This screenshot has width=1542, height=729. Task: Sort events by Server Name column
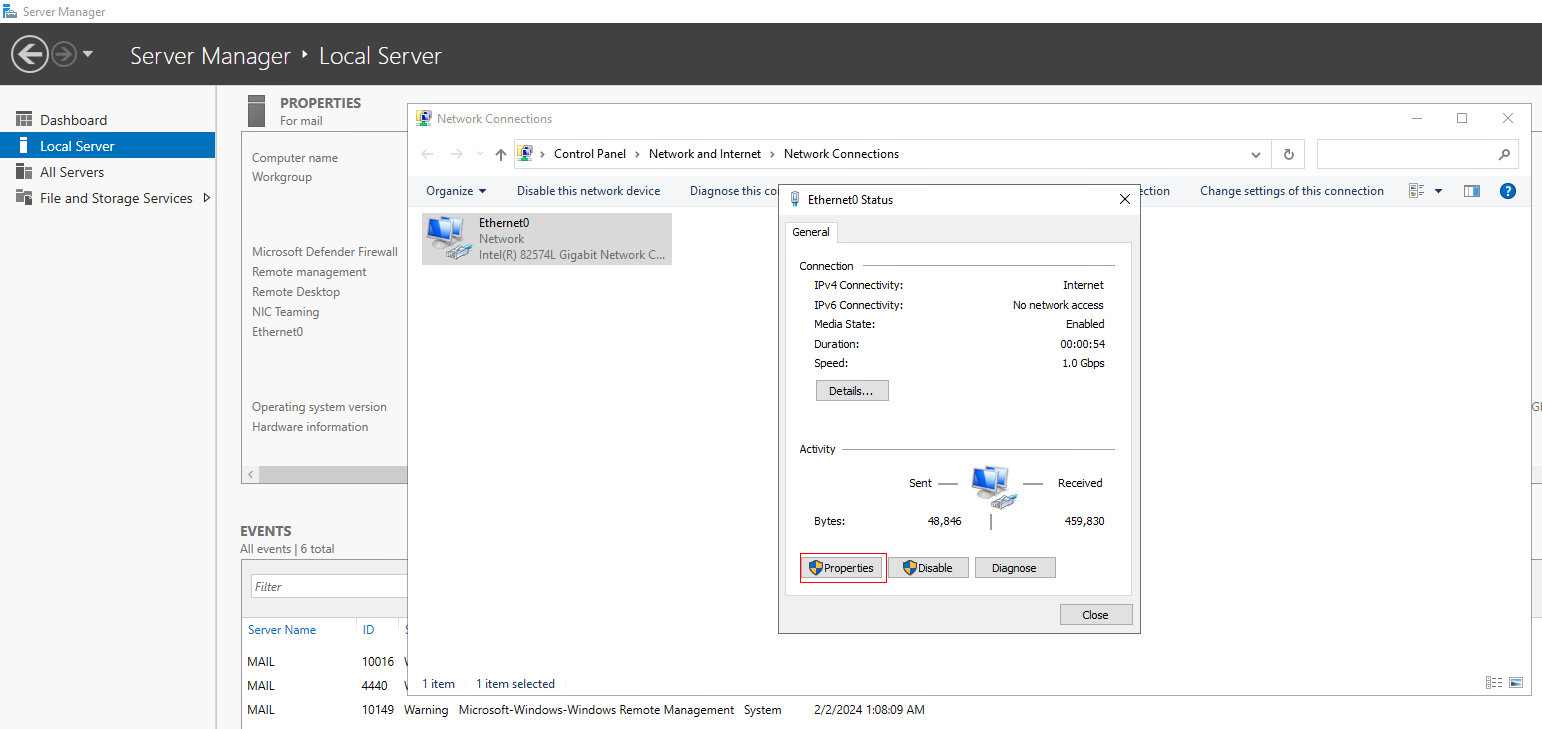coord(282,630)
